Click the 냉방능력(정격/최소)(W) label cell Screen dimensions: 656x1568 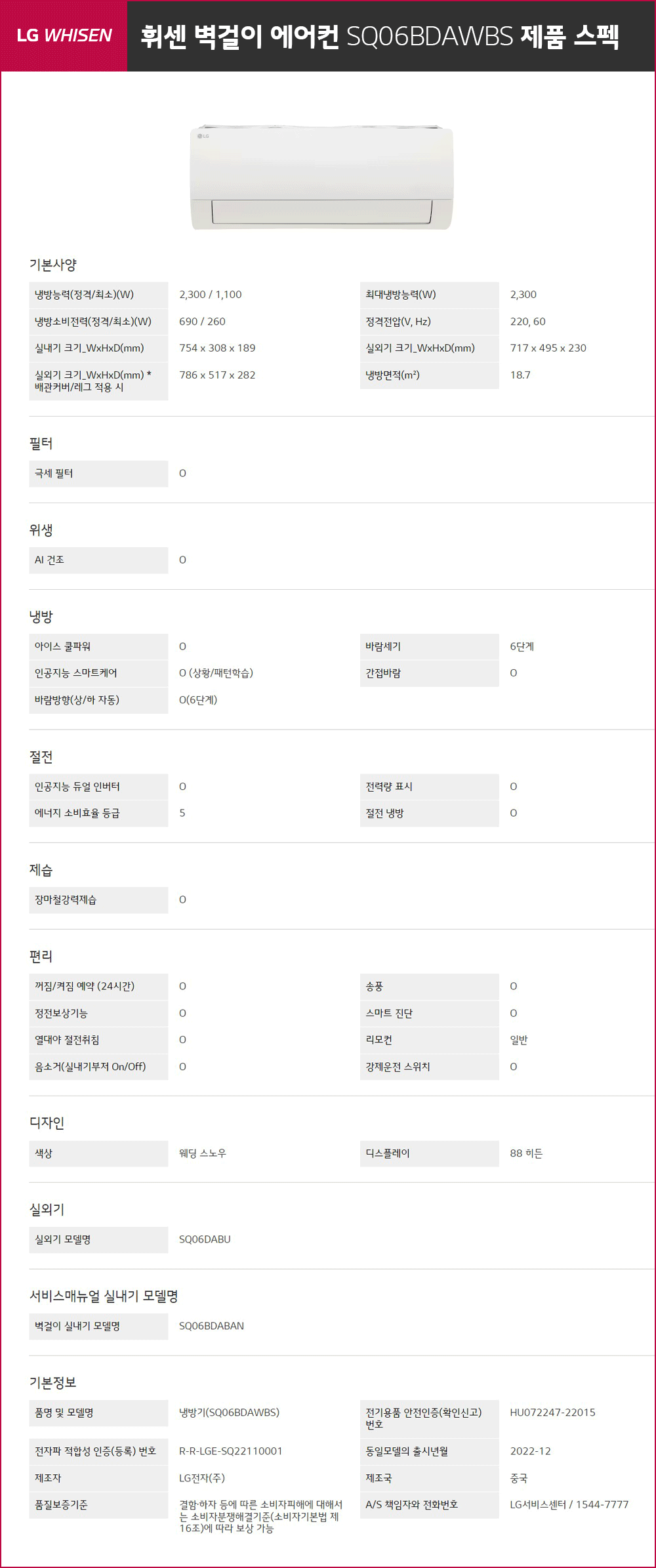tap(98, 295)
